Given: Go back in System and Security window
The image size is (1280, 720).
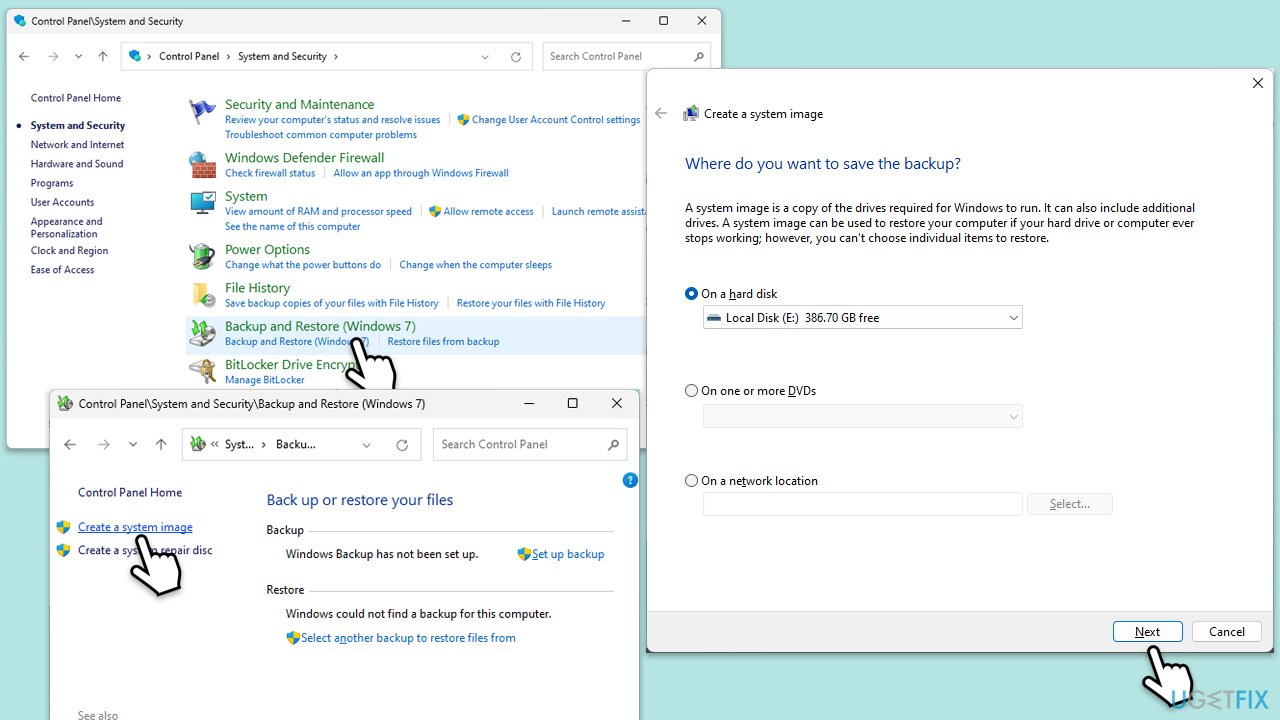Looking at the screenshot, I should pyautogui.click(x=24, y=57).
